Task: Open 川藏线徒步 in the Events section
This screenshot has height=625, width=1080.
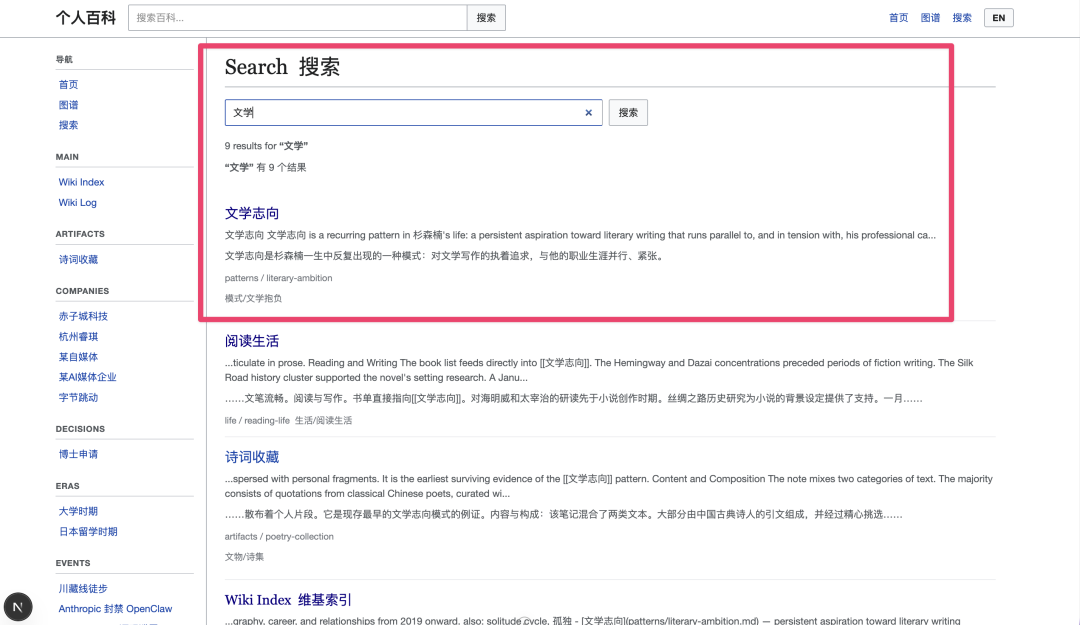Action: (x=83, y=588)
